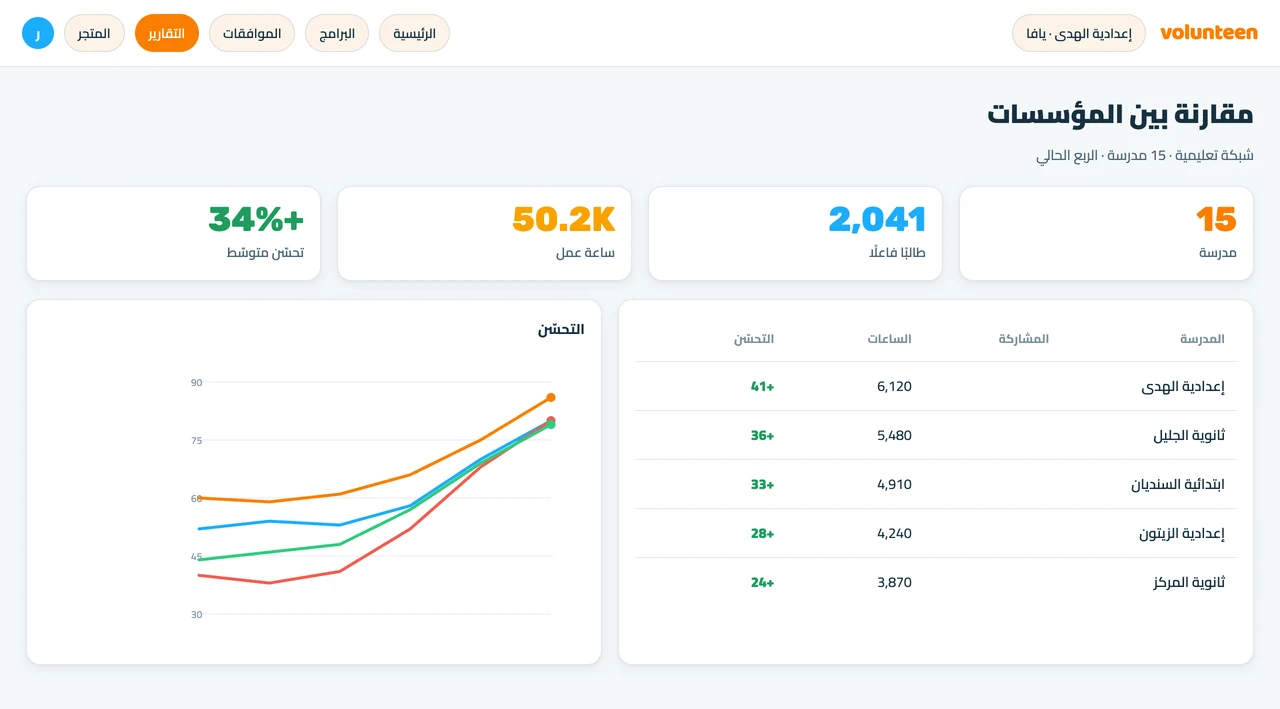Open the 2,041 active students card

795,233
